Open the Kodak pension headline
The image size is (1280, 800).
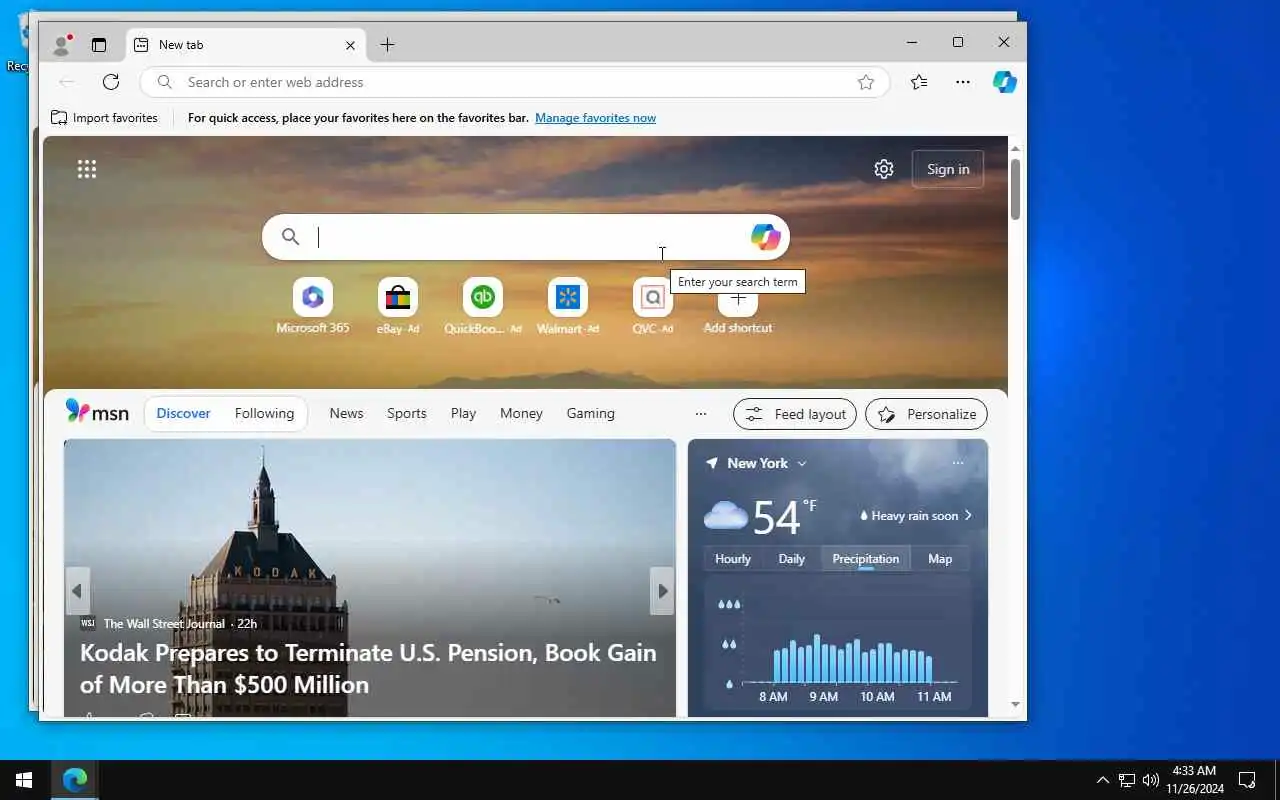368,668
